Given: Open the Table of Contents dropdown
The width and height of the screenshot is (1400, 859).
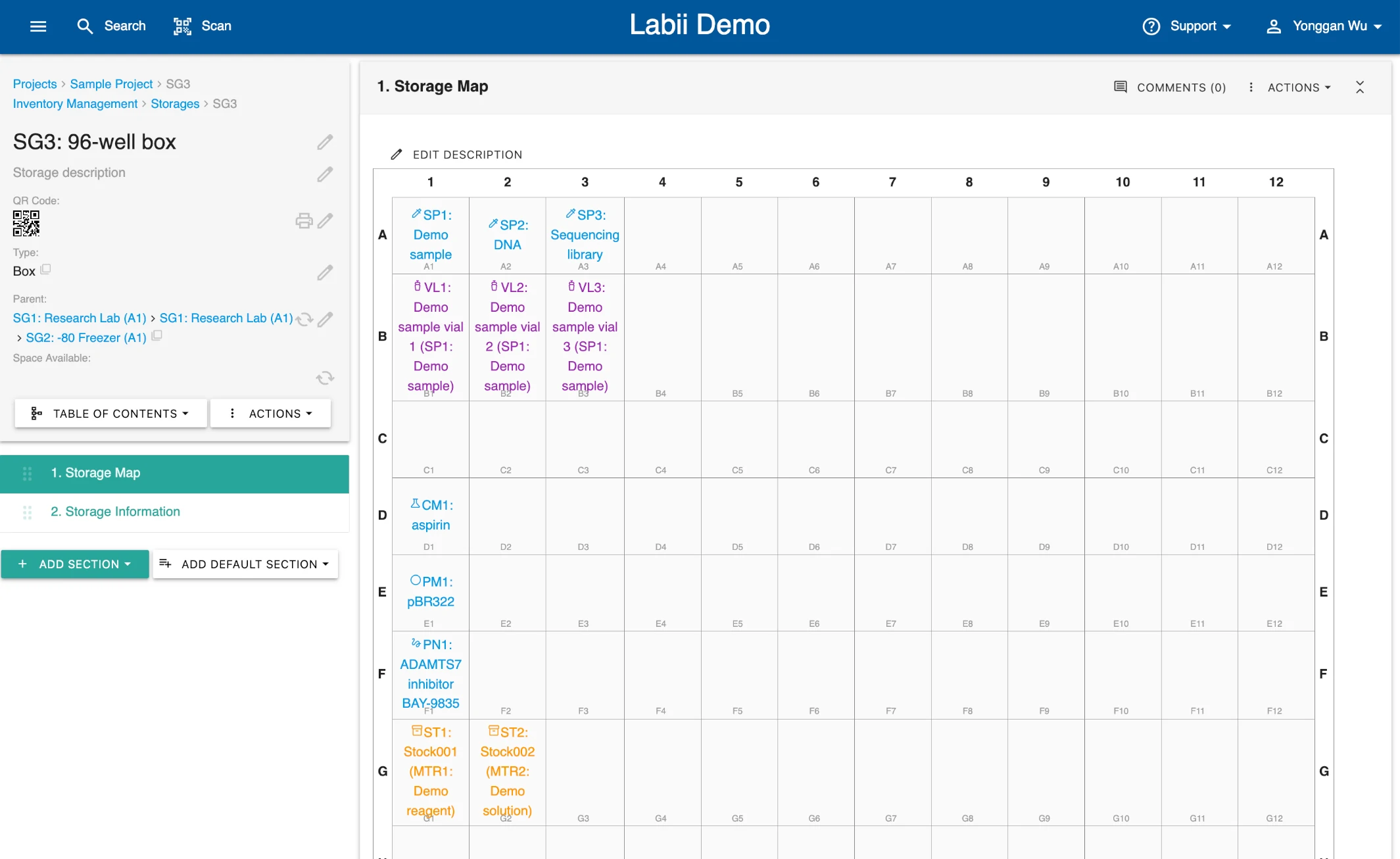Looking at the screenshot, I should 110,414.
